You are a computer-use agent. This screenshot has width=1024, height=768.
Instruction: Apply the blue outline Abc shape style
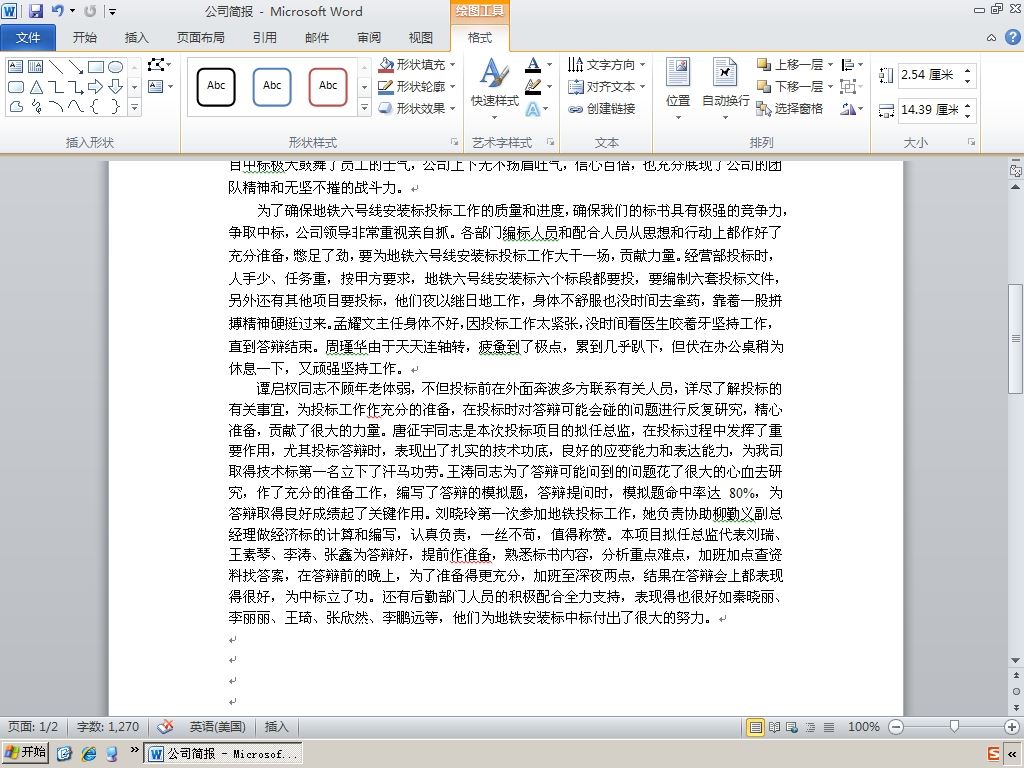[x=272, y=86]
